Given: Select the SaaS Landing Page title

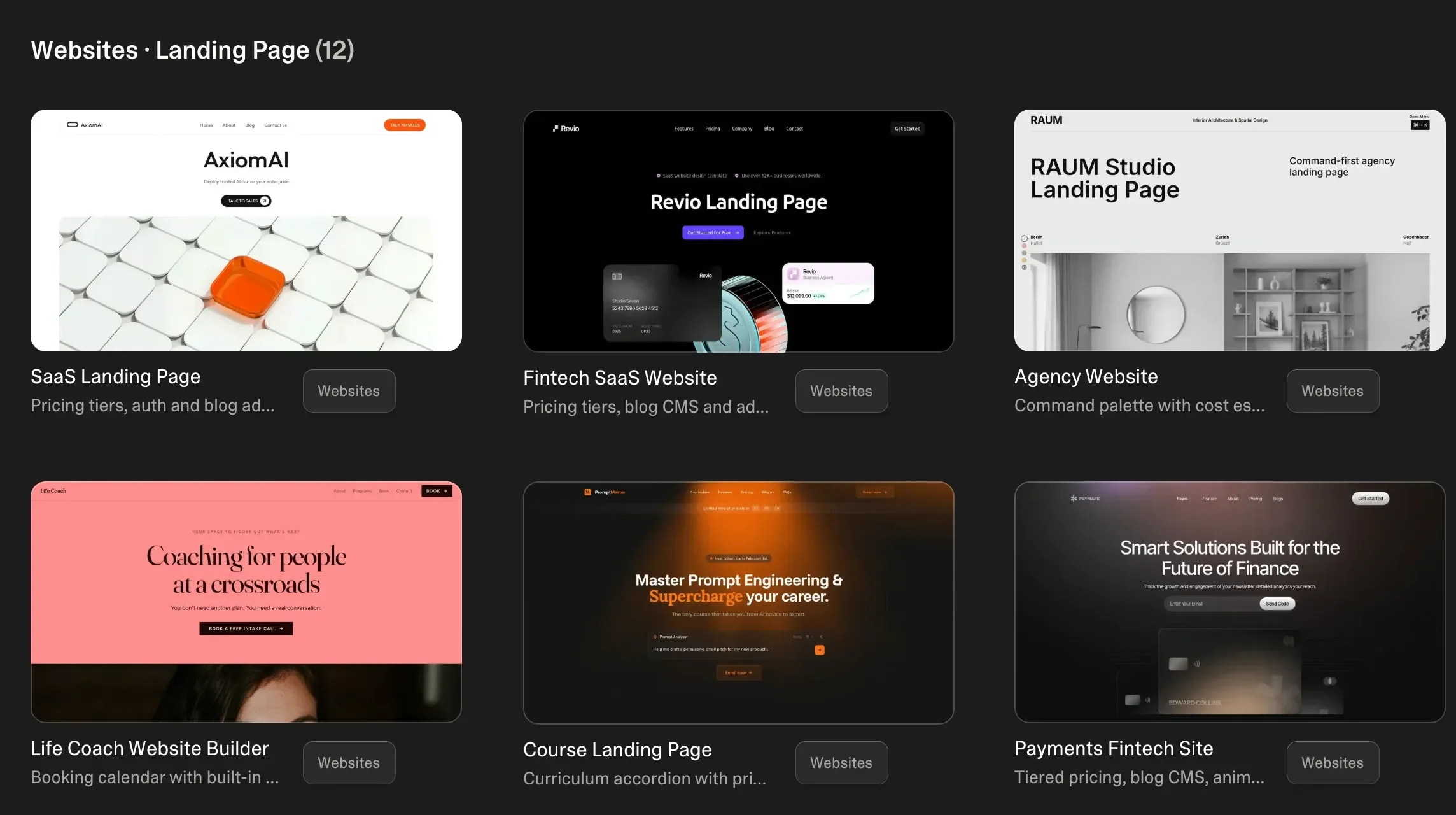Looking at the screenshot, I should 116,377.
